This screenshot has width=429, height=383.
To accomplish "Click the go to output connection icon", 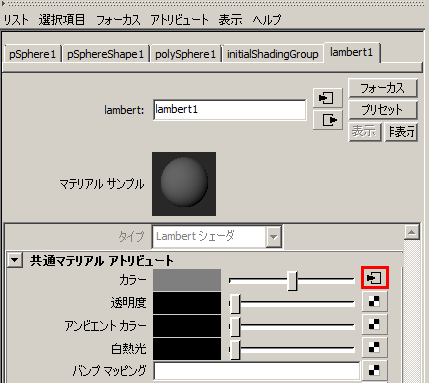I will click(x=327, y=120).
